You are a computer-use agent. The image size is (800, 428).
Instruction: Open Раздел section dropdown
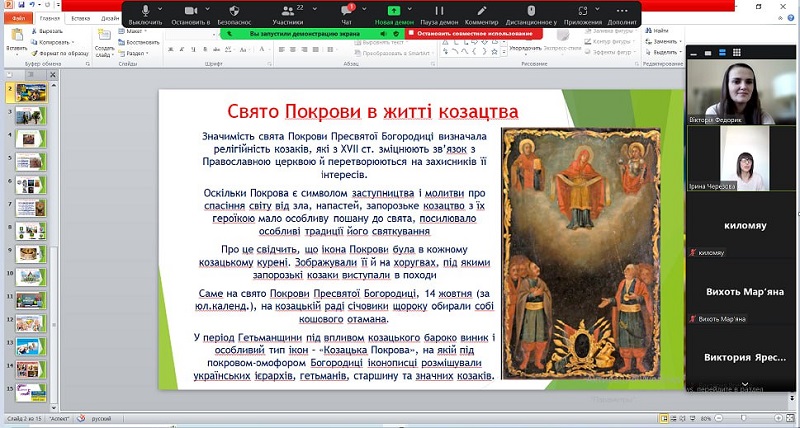(x=133, y=53)
